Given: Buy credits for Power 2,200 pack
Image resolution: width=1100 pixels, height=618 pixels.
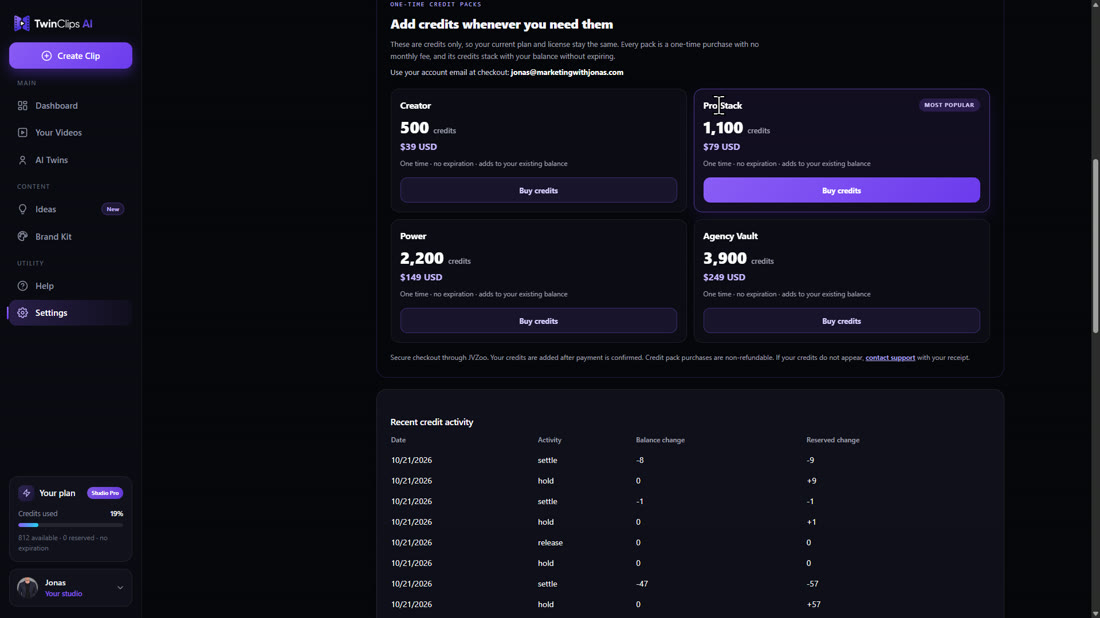Looking at the screenshot, I should tap(538, 321).
